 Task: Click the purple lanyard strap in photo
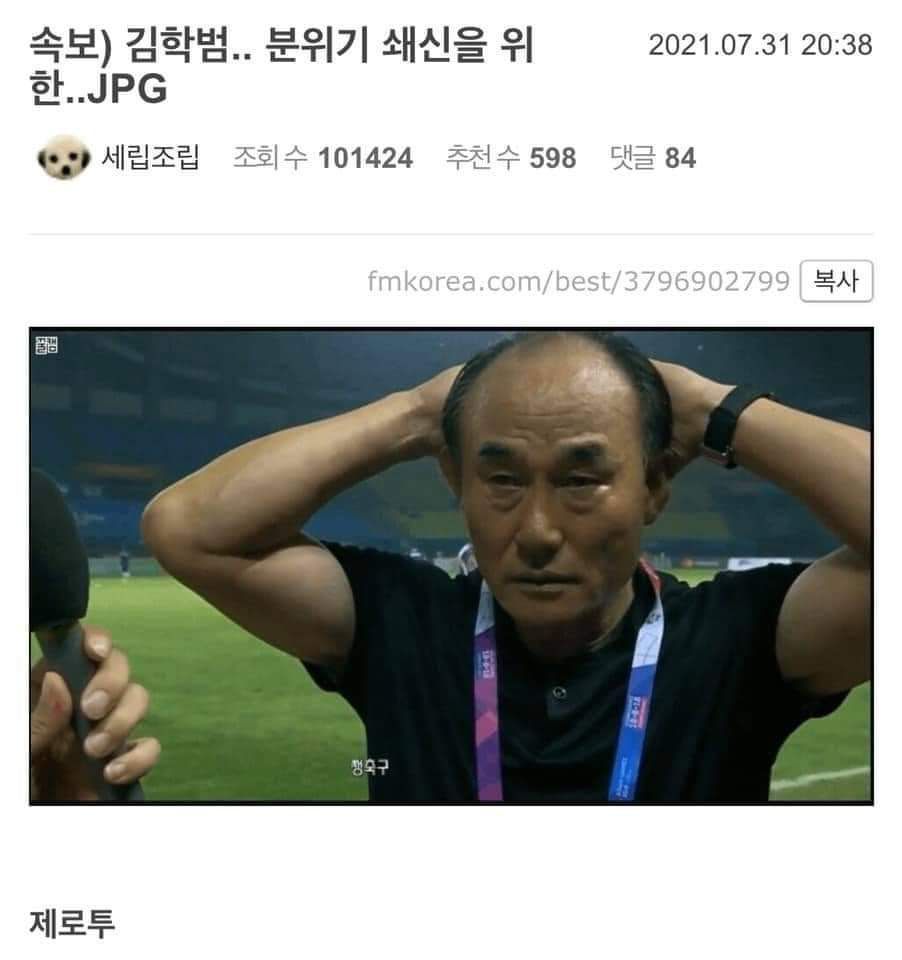(486, 710)
